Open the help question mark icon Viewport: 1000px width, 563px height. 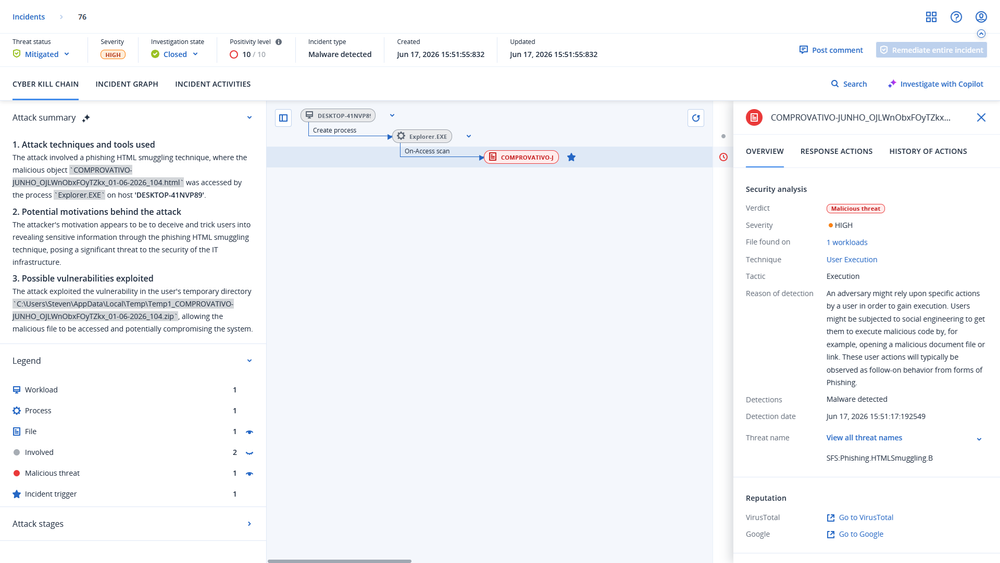956,17
